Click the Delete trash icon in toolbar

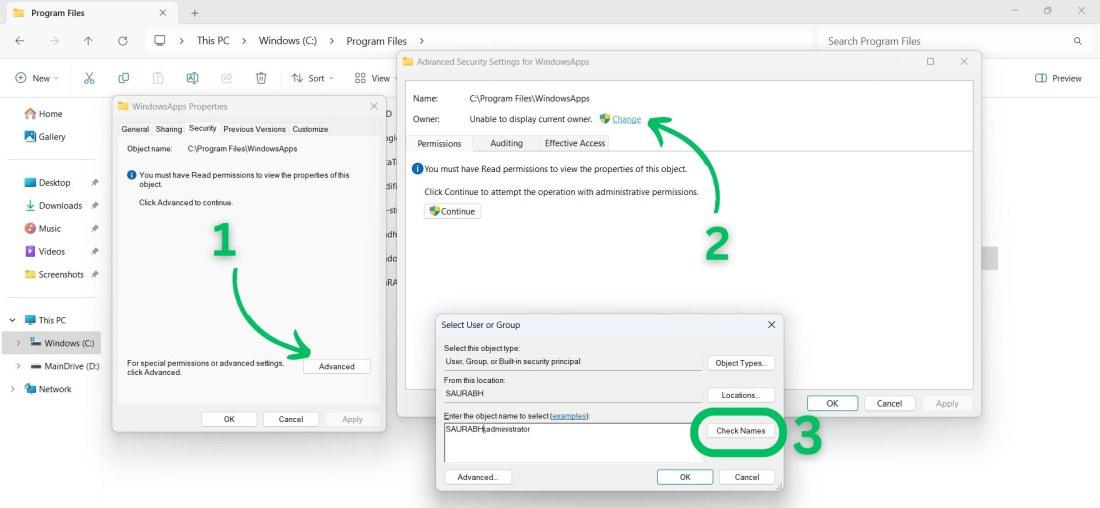(x=261, y=78)
